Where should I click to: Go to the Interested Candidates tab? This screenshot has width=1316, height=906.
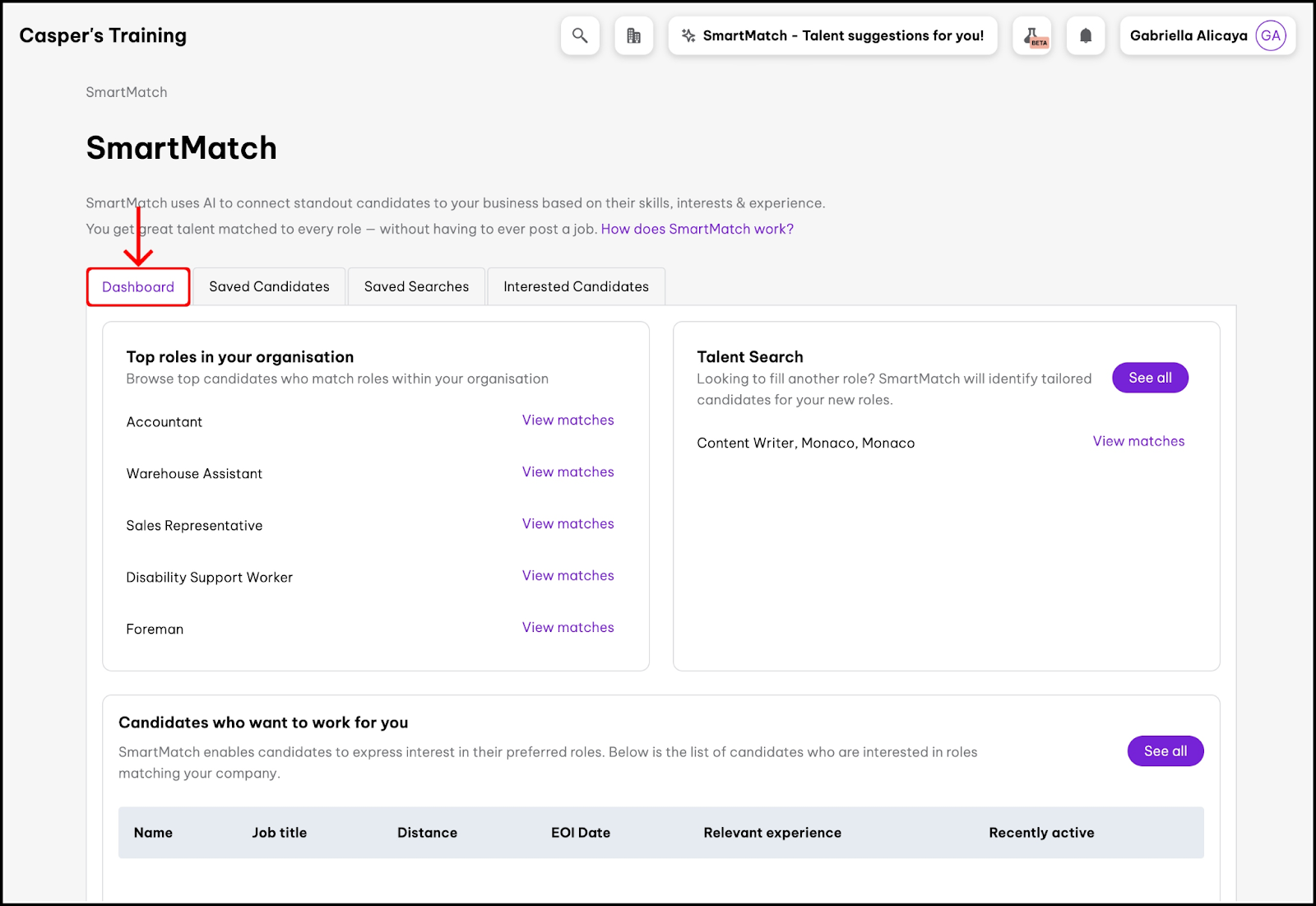pos(576,286)
